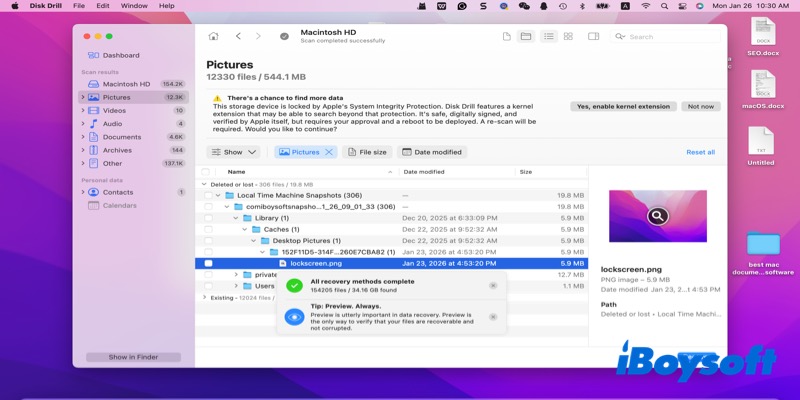Open the Show dropdown filter
This screenshot has width=800, height=400.
pos(233,152)
